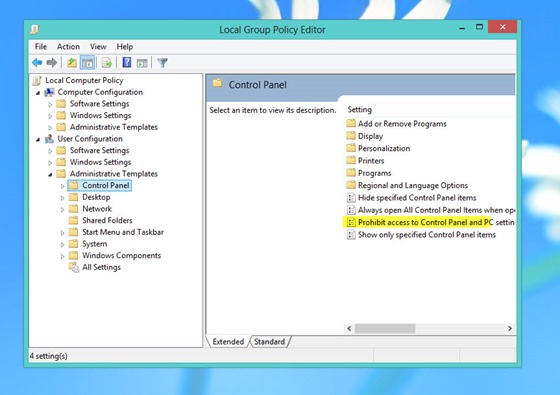Screen dimensions: 560x395
Task: Expand the Windows Components tree node
Action: click(62, 256)
